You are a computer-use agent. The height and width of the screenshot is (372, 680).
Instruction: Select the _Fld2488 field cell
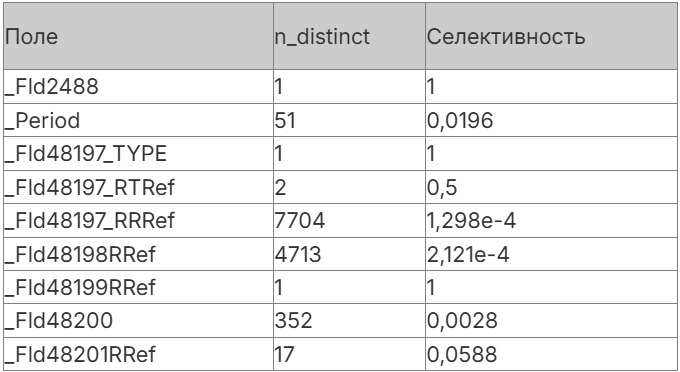138,86
